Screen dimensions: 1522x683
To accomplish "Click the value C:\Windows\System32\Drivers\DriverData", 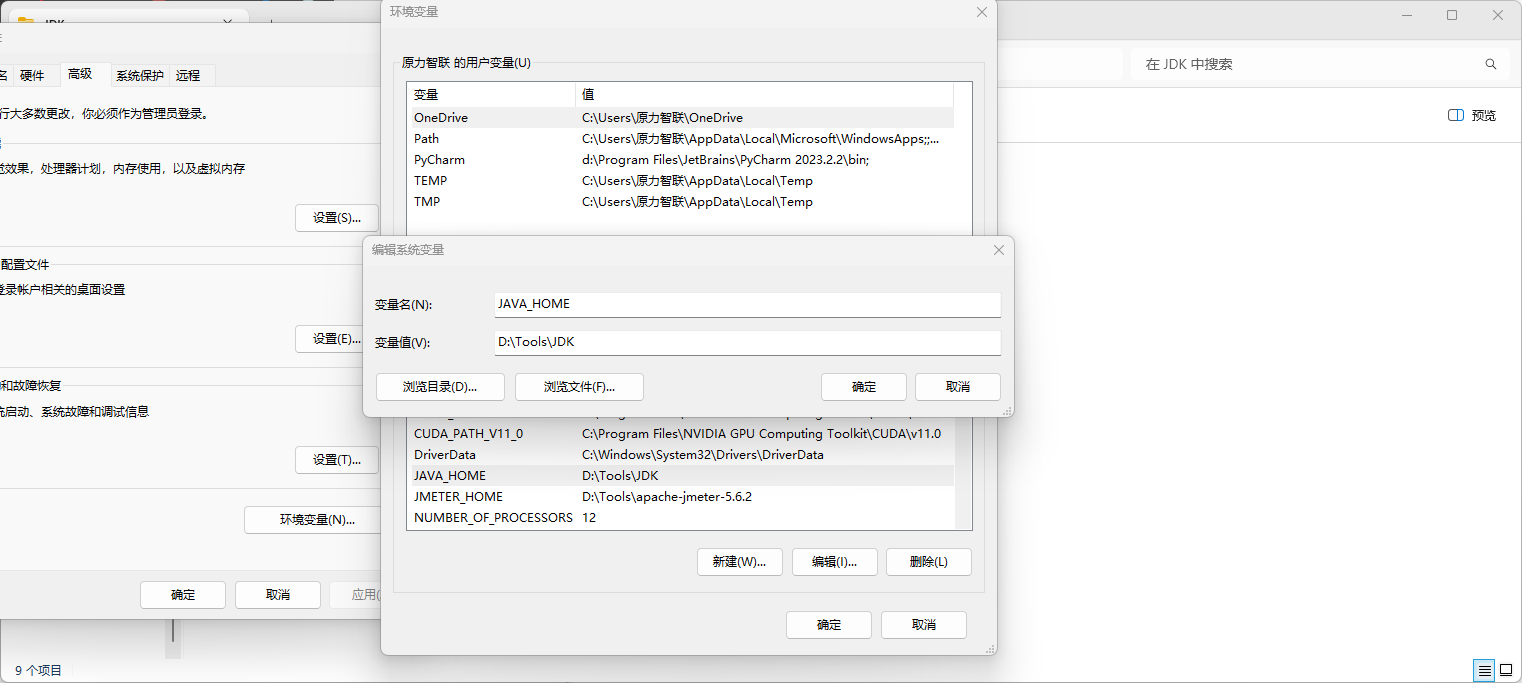I will 703,455.
